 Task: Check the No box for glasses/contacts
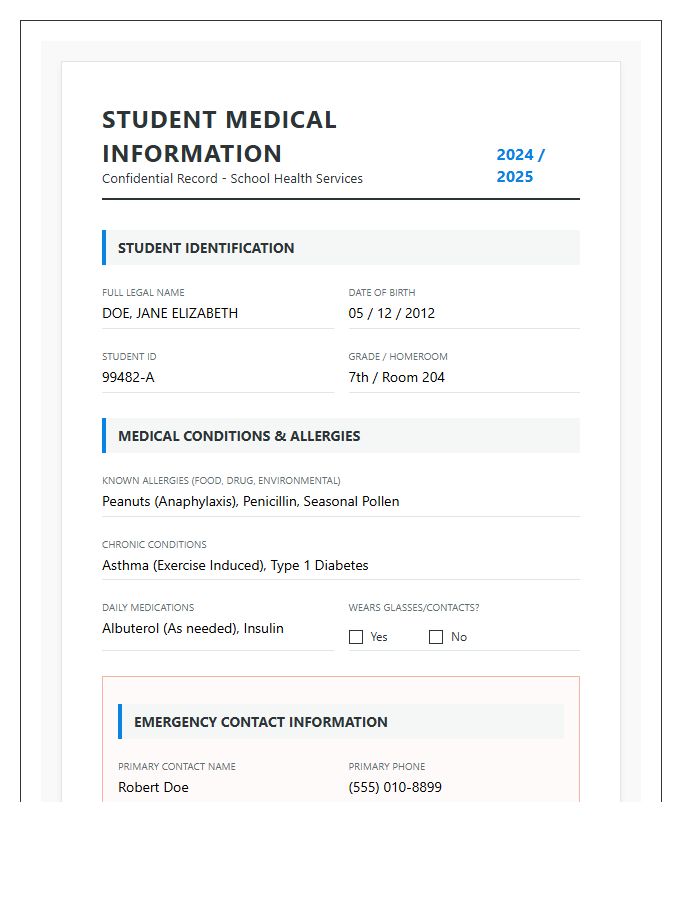[436, 637]
